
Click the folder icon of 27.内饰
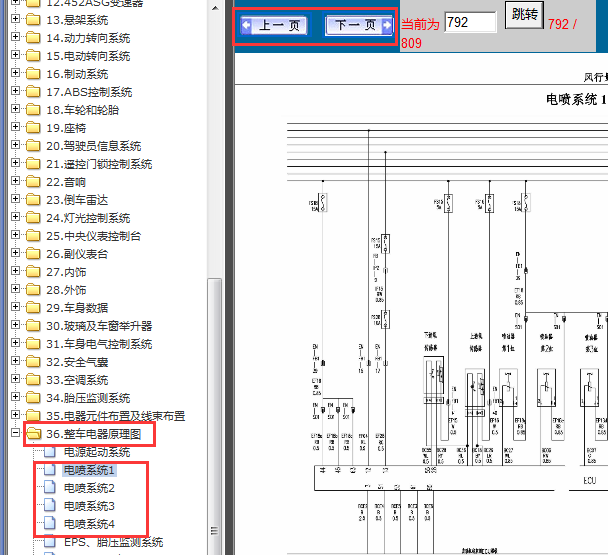tap(33, 271)
